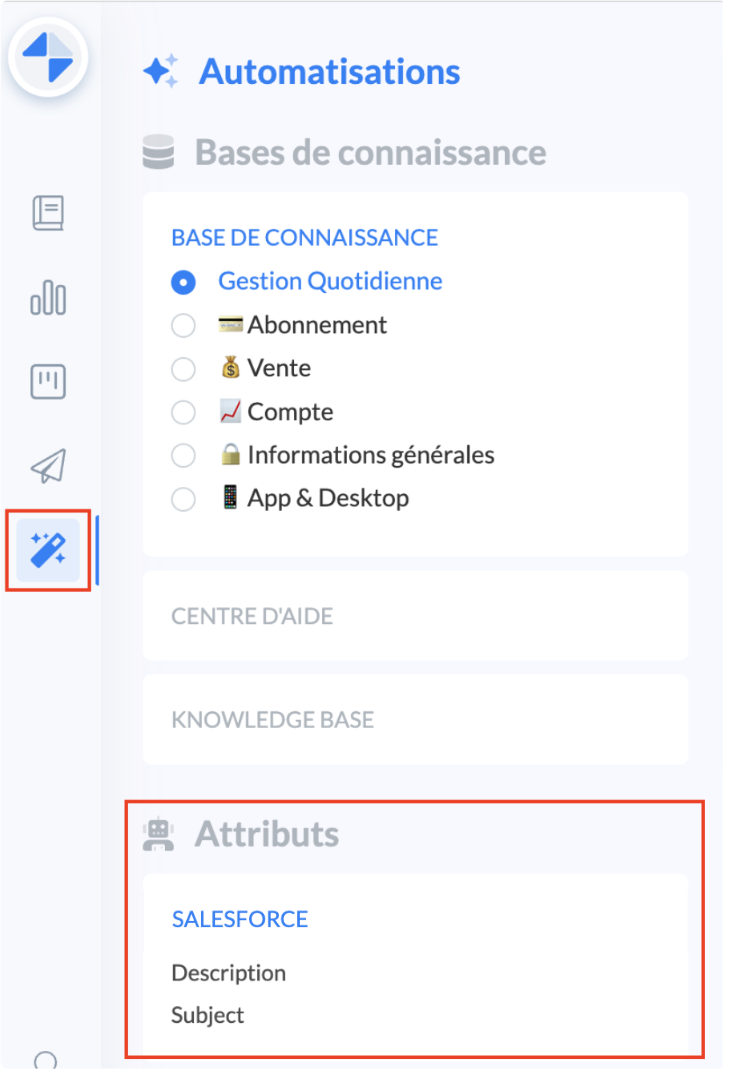
Task: Select the Abonnement radio button
Action: [x=183, y=326]
